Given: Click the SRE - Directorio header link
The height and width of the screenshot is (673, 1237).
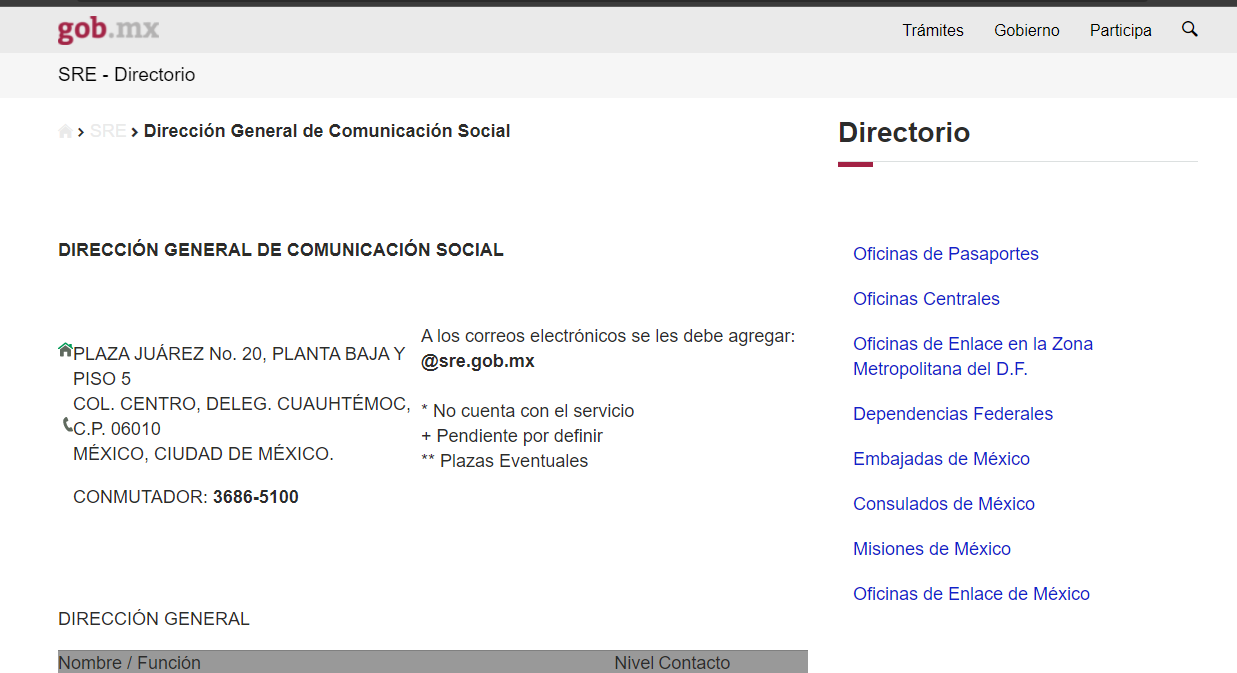Looking at the screenshot, I should click(x=126, y=74).
